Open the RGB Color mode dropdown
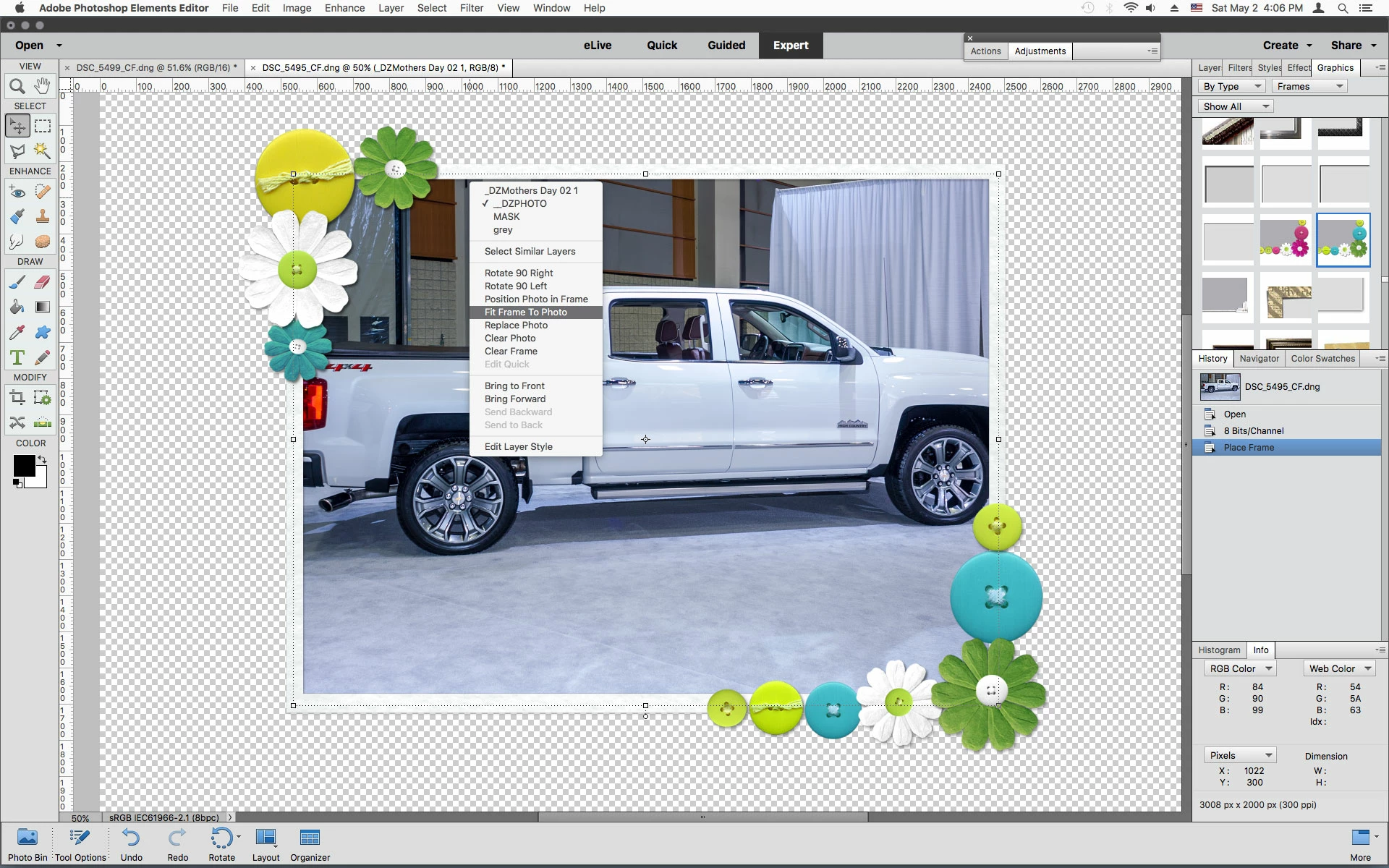The width and height of the screenshot is (1389, 868). coord(1240,668)
